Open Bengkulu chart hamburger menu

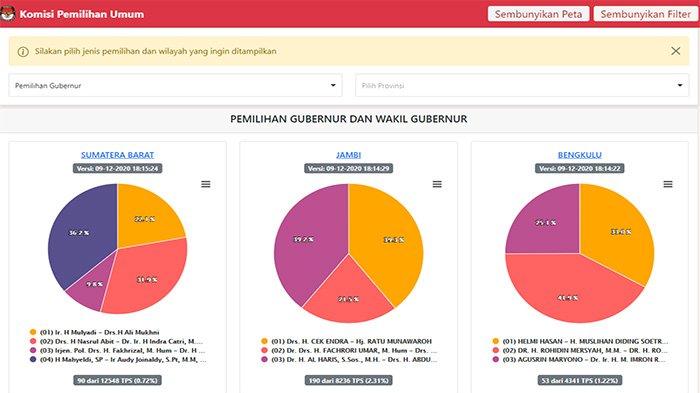click(x=668, y=184)
